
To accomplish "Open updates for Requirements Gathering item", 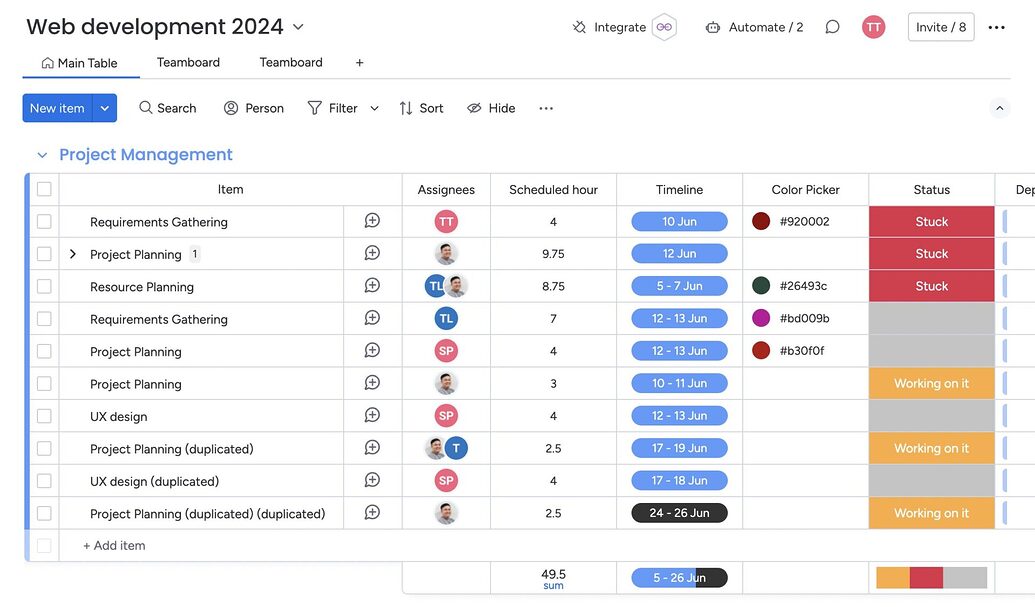I will 371,220.
